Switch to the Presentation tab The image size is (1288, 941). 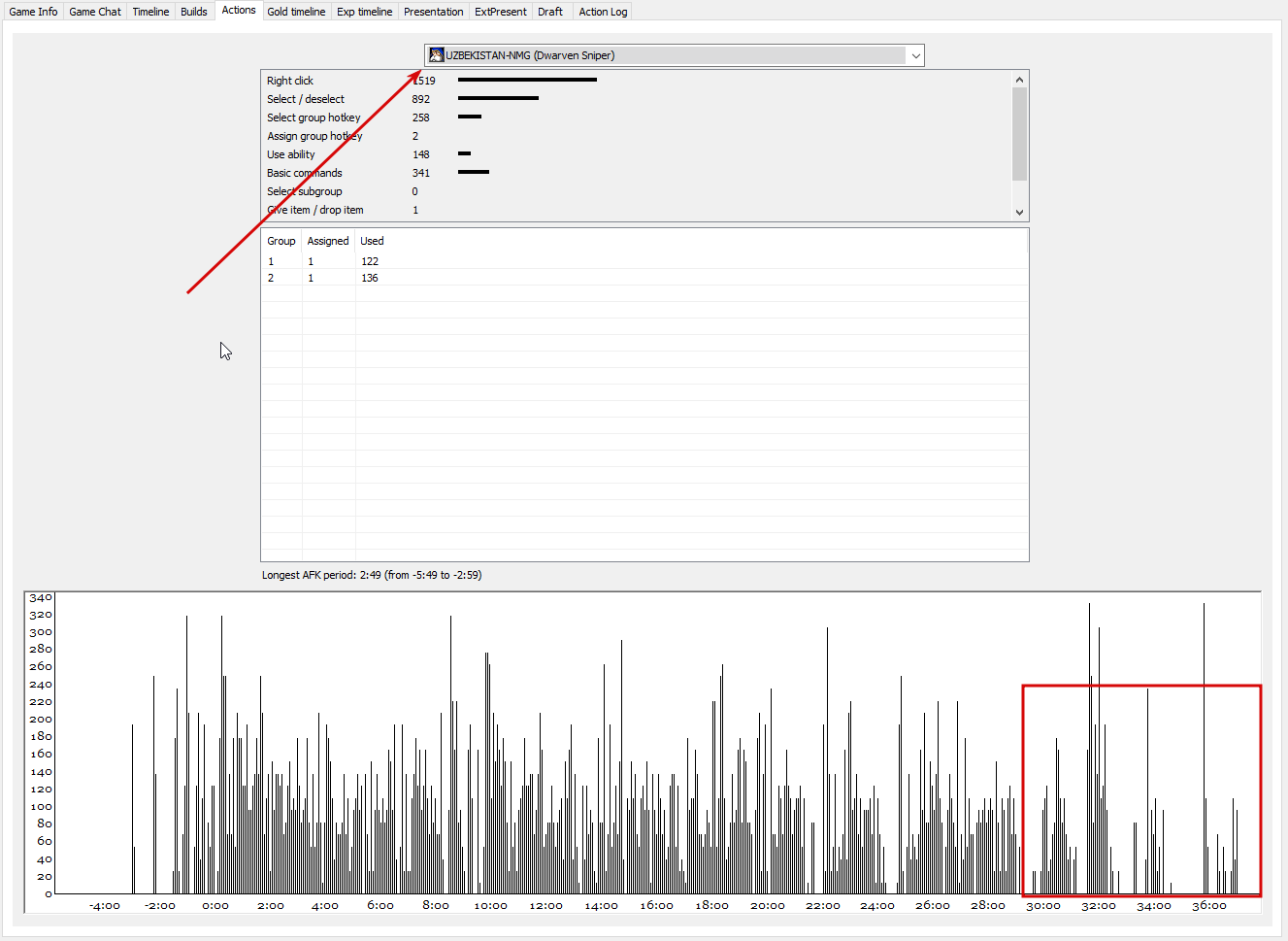pos(434,12)
